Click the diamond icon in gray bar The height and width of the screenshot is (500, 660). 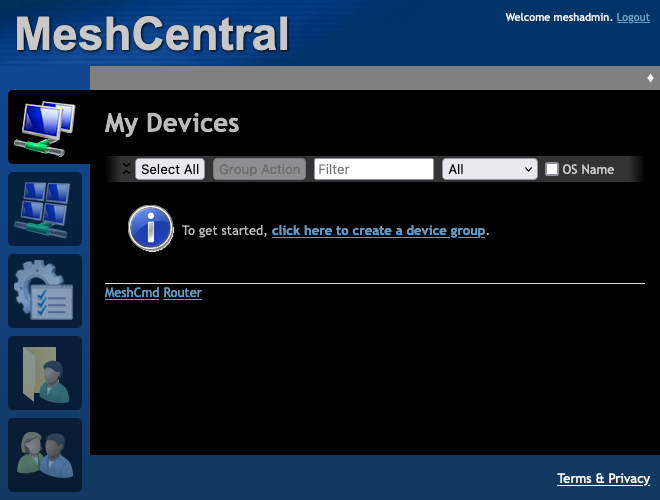[x=650, y=78]
